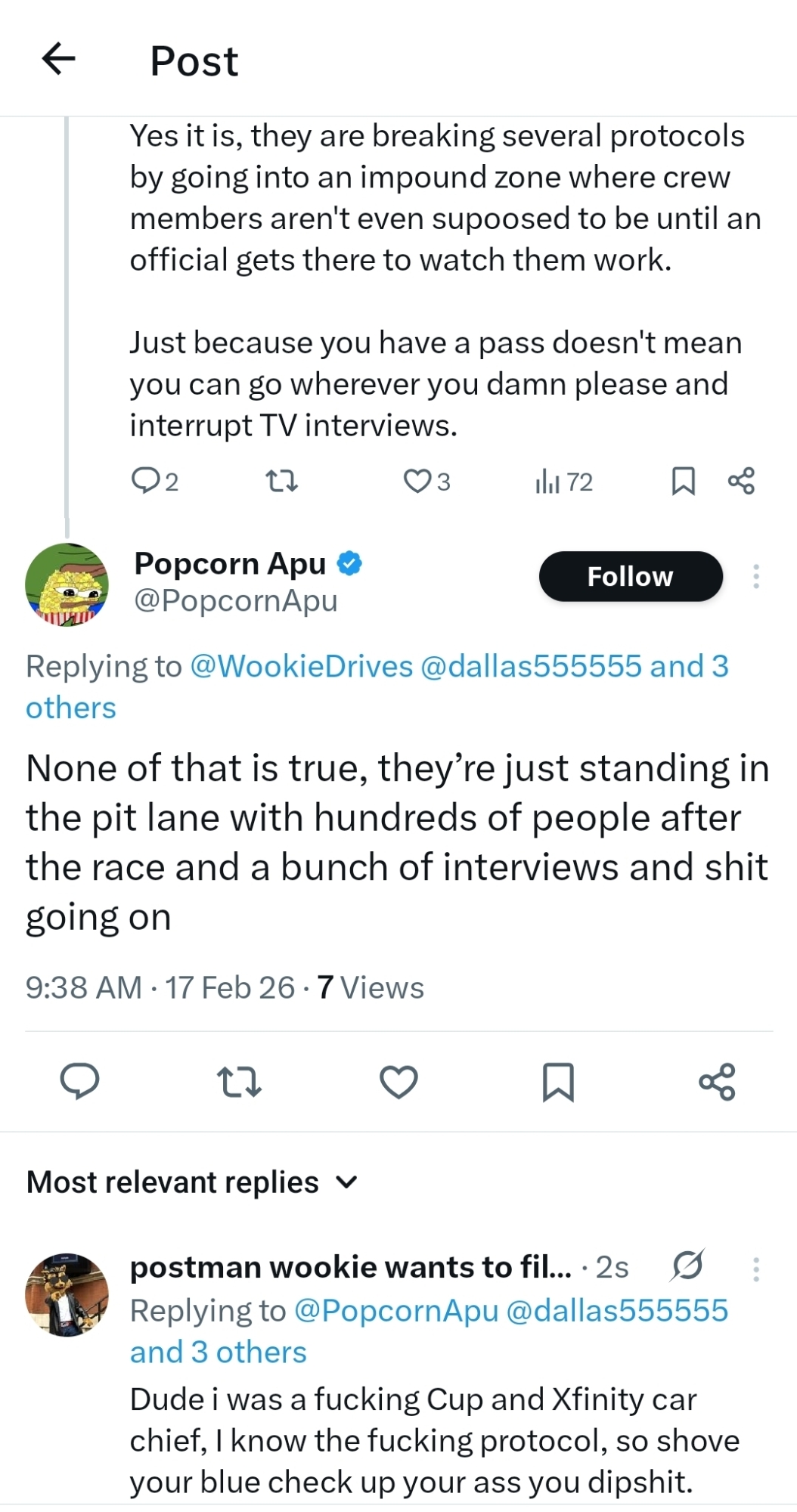Follow Popcorn Apu

click(630, 577)
